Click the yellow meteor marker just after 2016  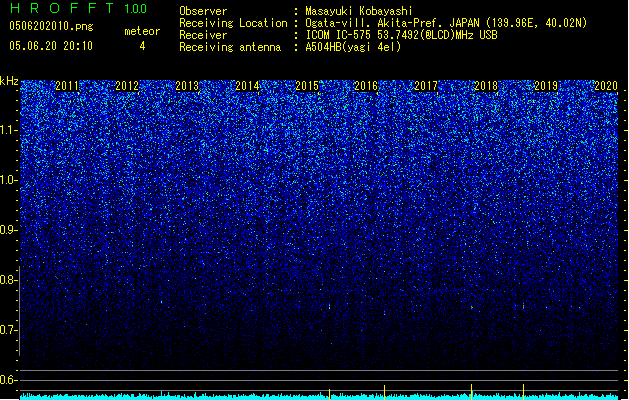point(384,392)
